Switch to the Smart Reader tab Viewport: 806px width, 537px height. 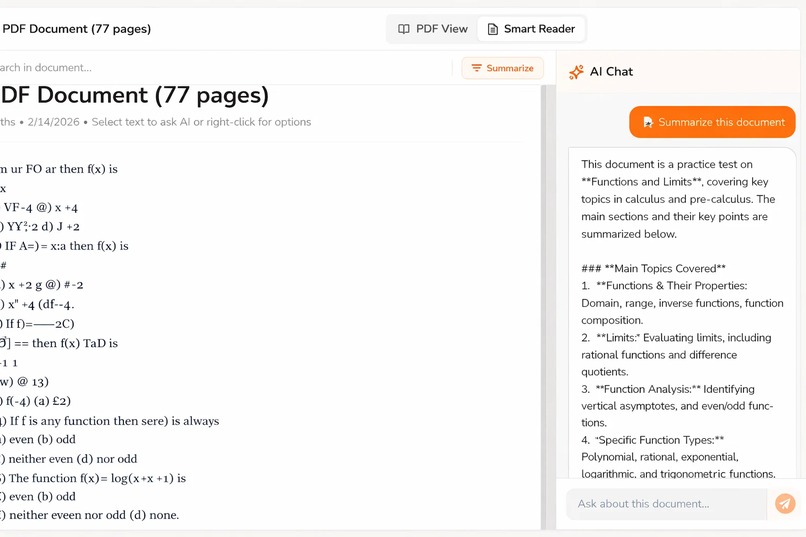pos(532,29)
